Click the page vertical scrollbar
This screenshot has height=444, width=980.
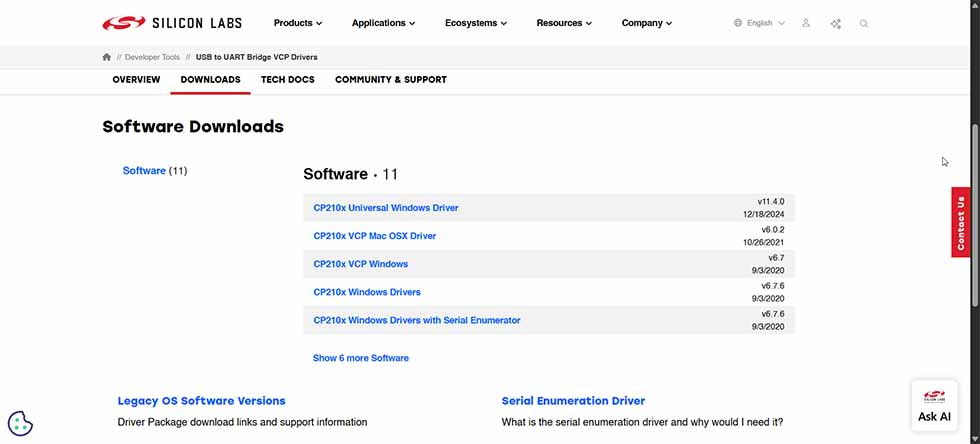(x=974, y=216)
